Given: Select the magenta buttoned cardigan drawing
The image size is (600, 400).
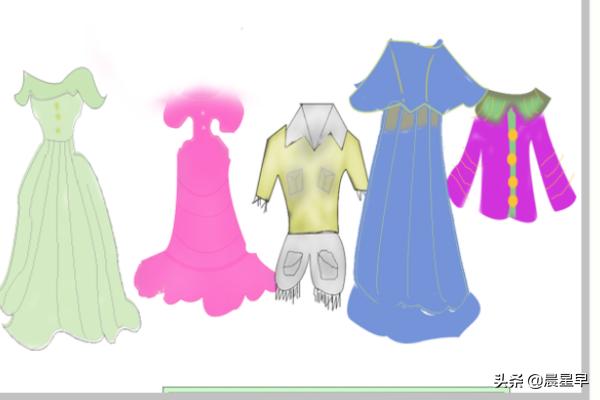Looking at the screenshot, I should tap(512, 157).
